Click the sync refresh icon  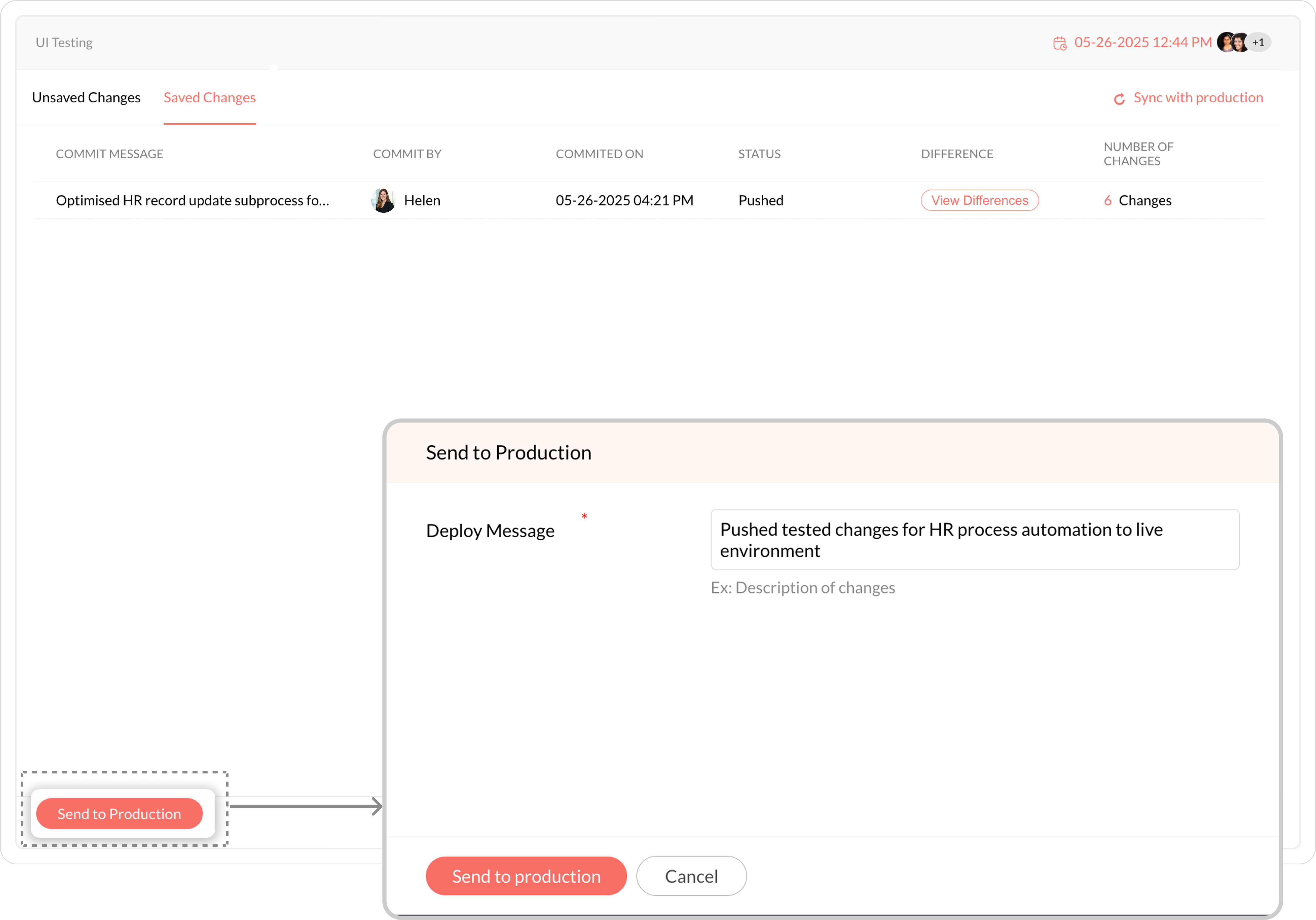[x=1119, y=99]
